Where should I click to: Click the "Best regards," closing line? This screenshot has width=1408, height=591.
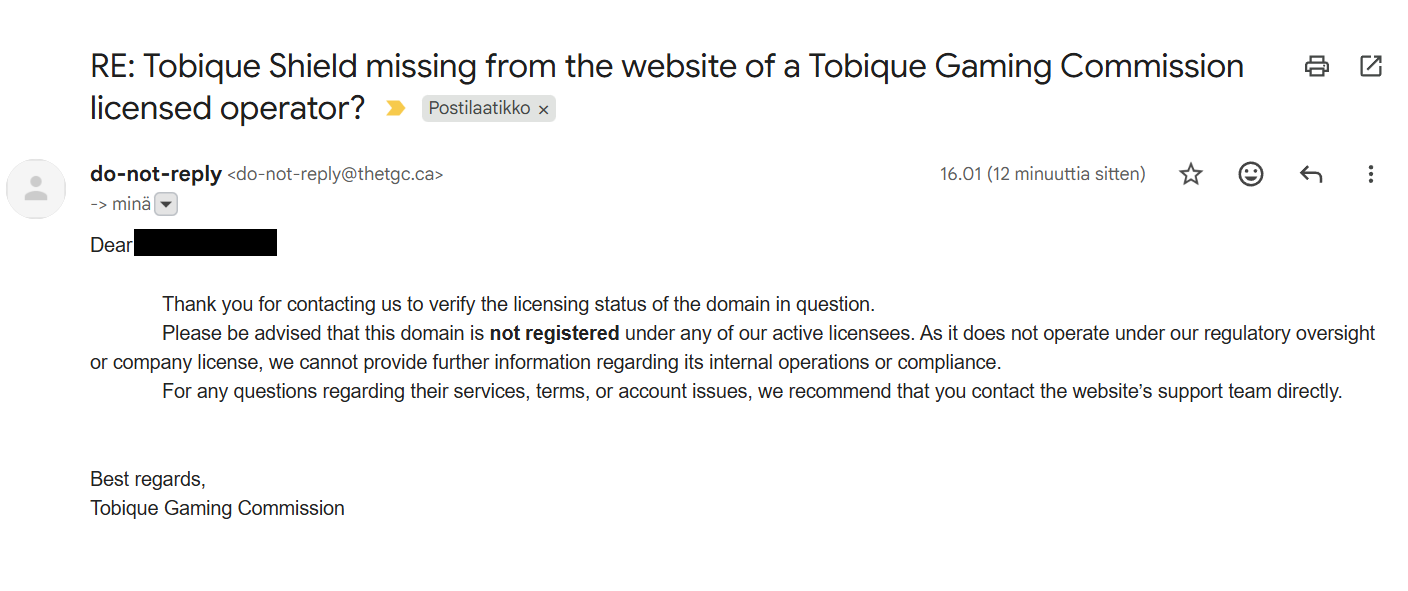tap(148, 479)
